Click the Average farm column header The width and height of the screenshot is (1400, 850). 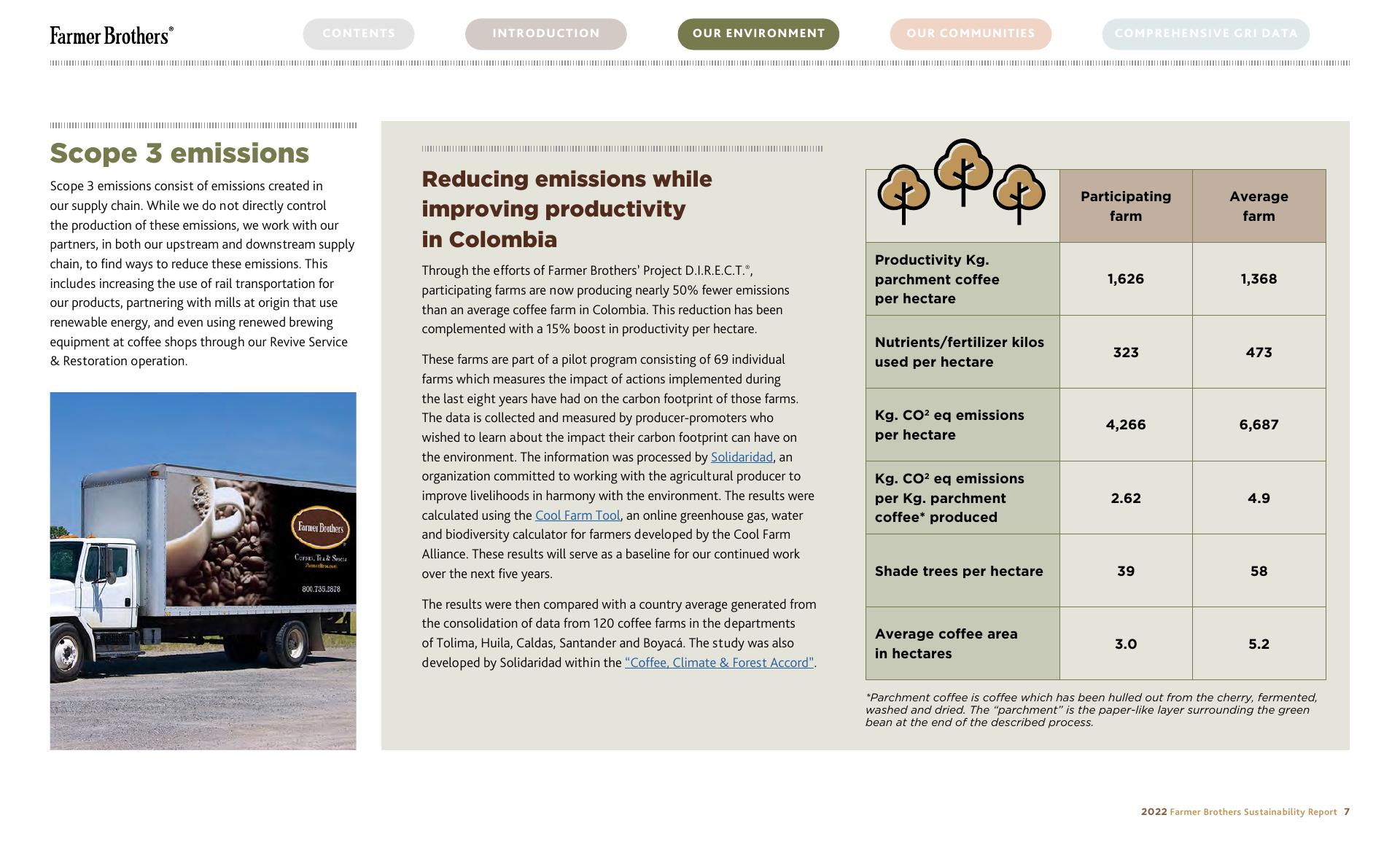(x=1259, y=206)
